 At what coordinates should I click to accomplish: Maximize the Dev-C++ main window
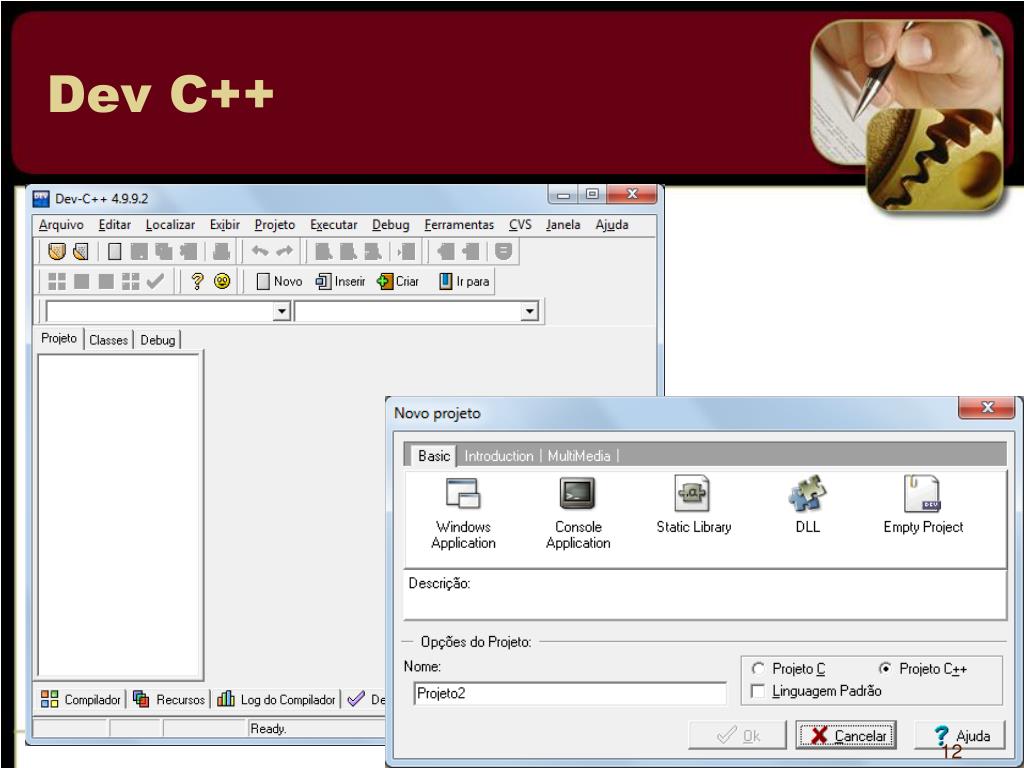pos(592,194)
